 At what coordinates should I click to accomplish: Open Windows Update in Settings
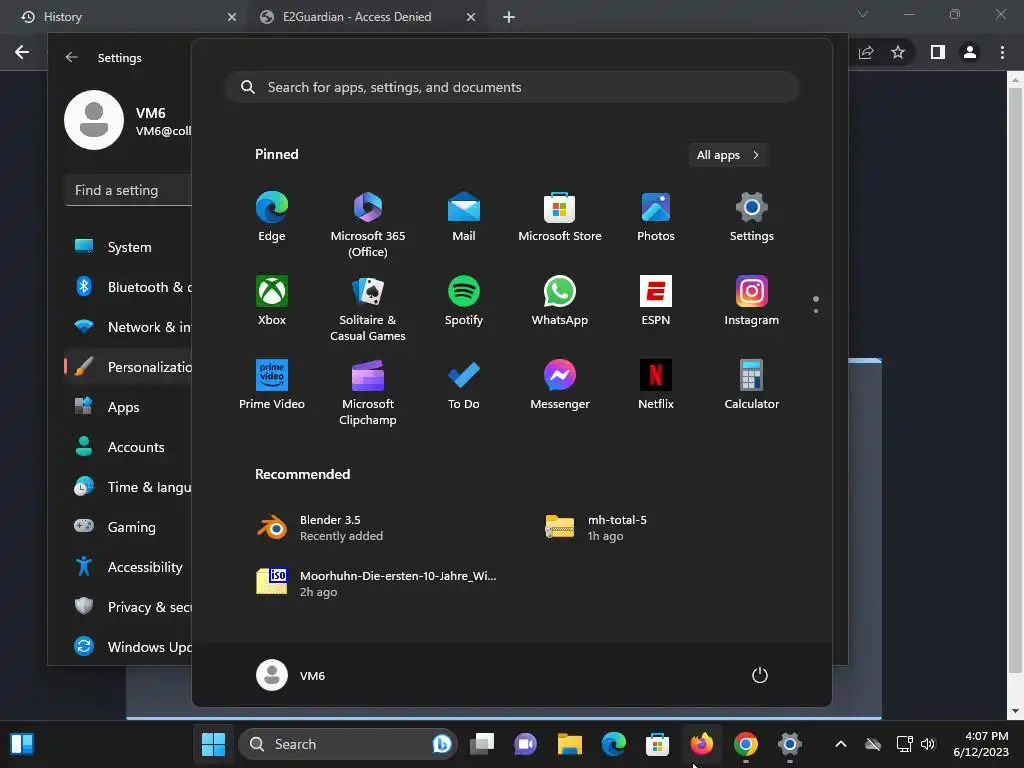[x=129, y=647]
